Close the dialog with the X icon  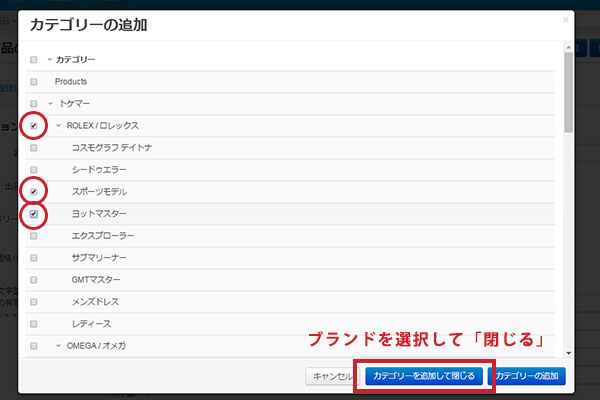pyautogui.click(x=566, y=20)
